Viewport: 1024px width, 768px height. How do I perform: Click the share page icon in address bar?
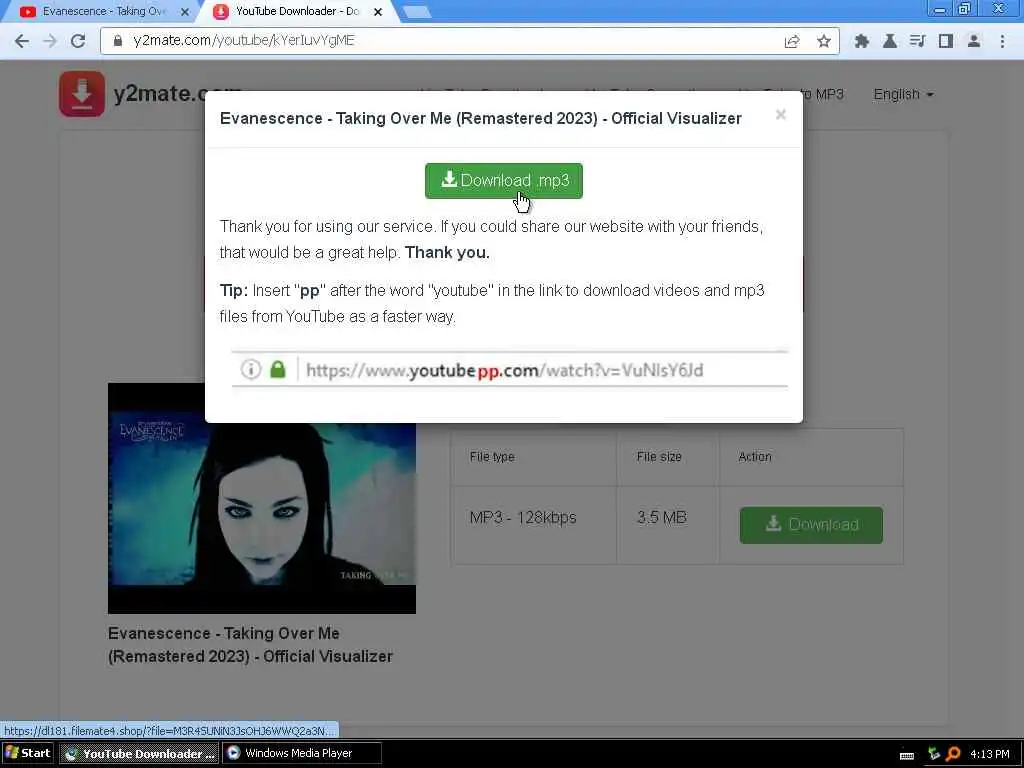click(x=792, y=41)
